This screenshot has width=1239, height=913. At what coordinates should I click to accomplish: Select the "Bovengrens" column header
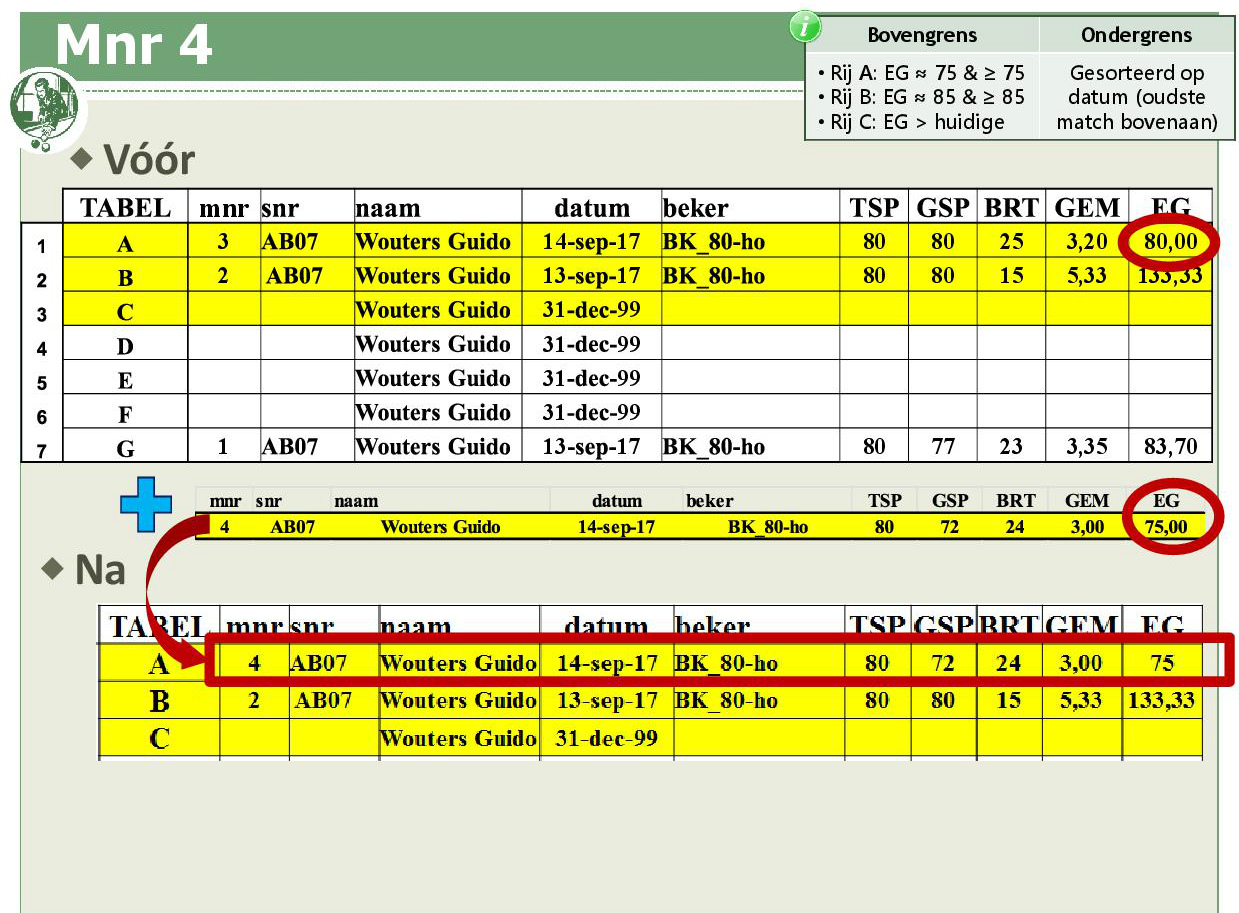[x=920, y=35]
